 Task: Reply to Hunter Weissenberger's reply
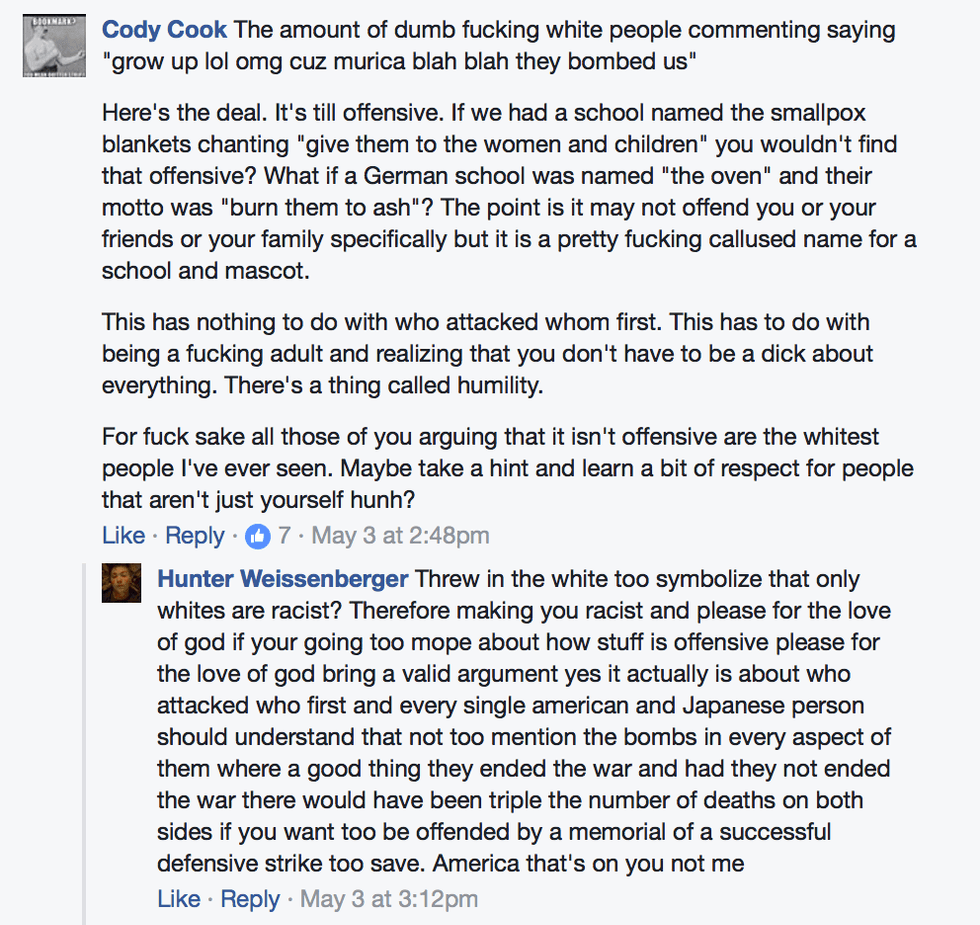[250, 899]
